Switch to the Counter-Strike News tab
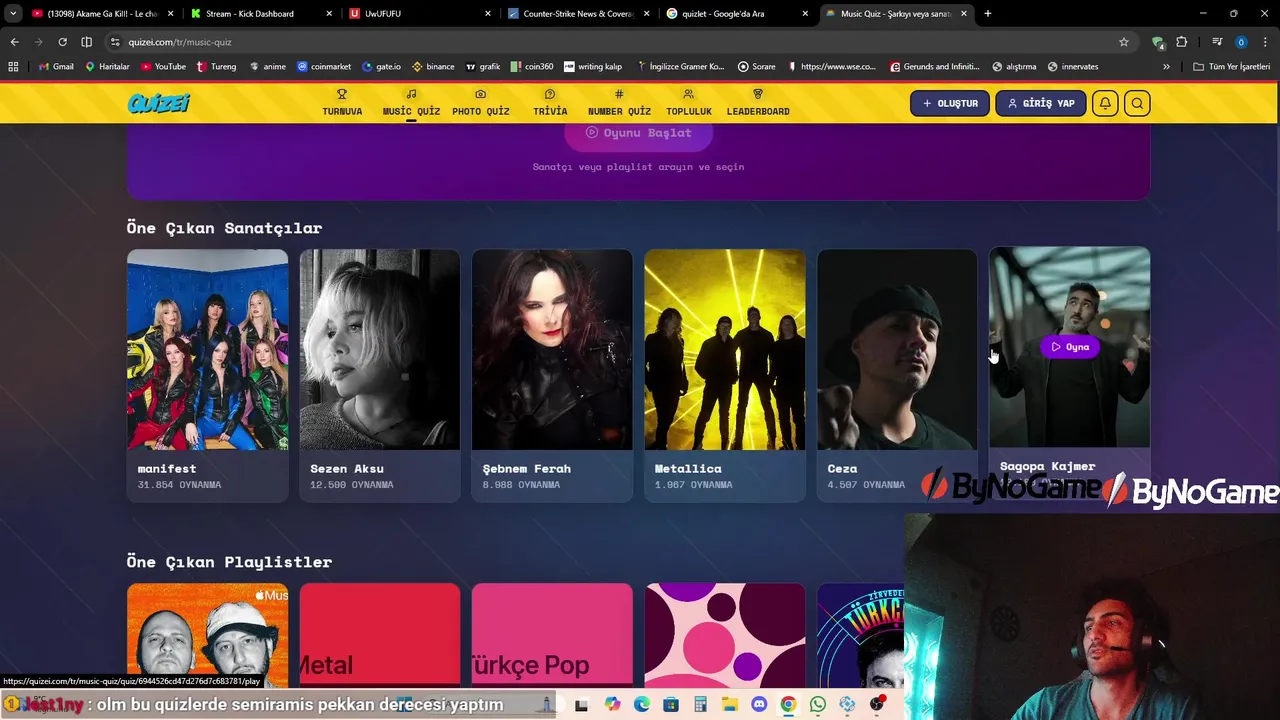The height and width of the screenshot is (720, 1280). (x=580, y=14)
